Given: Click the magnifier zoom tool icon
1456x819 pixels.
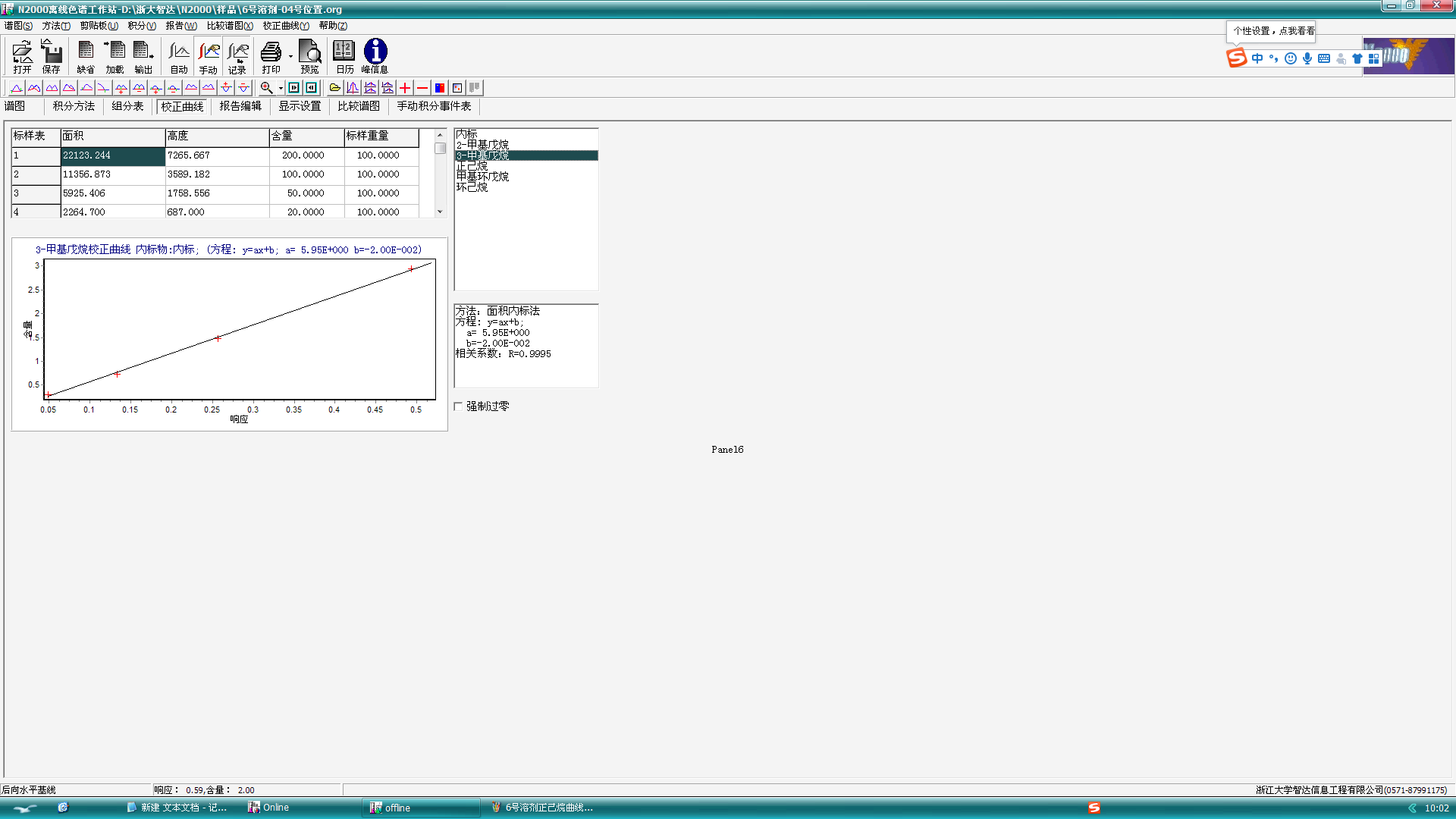Looking at the screenshot, I should tap(266, 88).
